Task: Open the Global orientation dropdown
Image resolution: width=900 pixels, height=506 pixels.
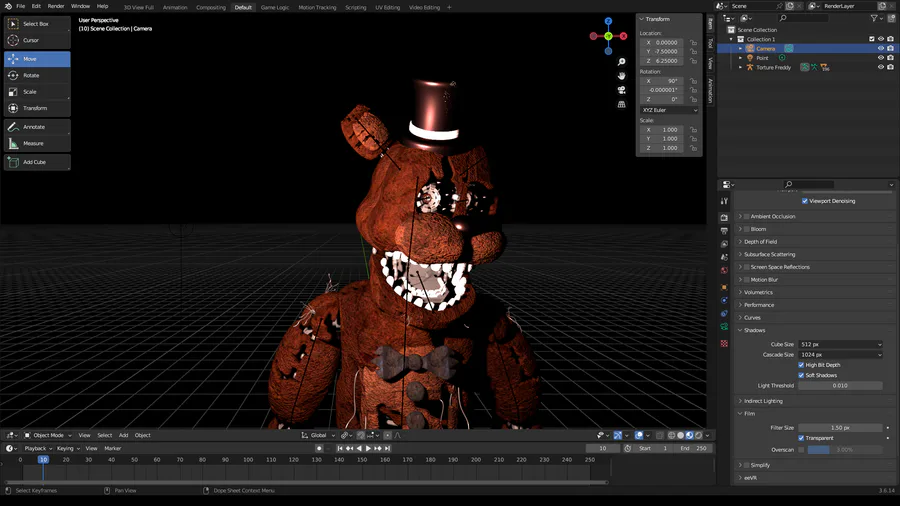Action: point(319,435)
